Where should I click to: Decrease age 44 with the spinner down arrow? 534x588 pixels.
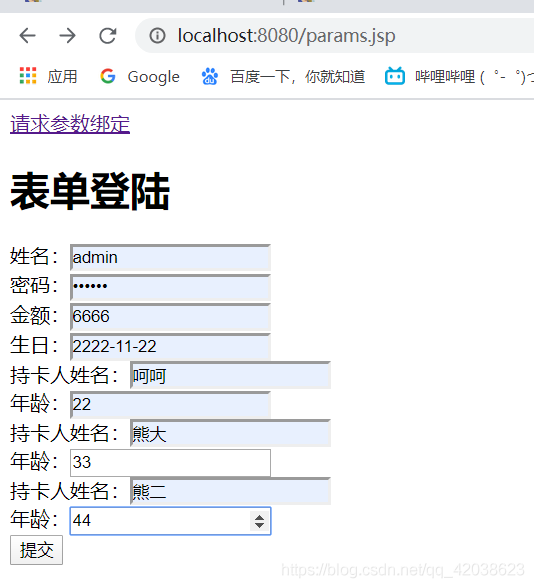(x=259, y=525)
